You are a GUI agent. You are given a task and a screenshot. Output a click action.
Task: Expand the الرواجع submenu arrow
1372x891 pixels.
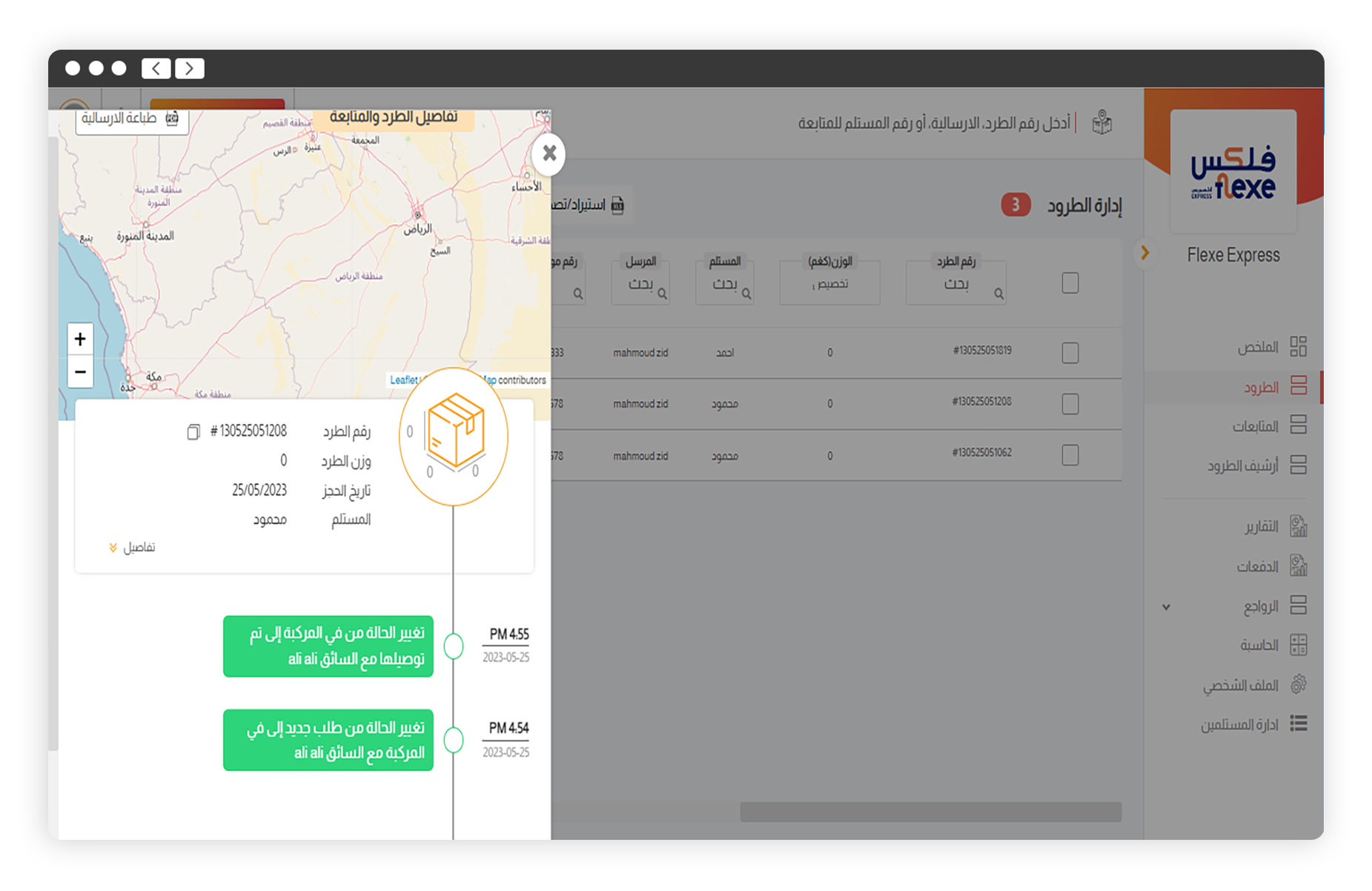(x=1166, y=607)
